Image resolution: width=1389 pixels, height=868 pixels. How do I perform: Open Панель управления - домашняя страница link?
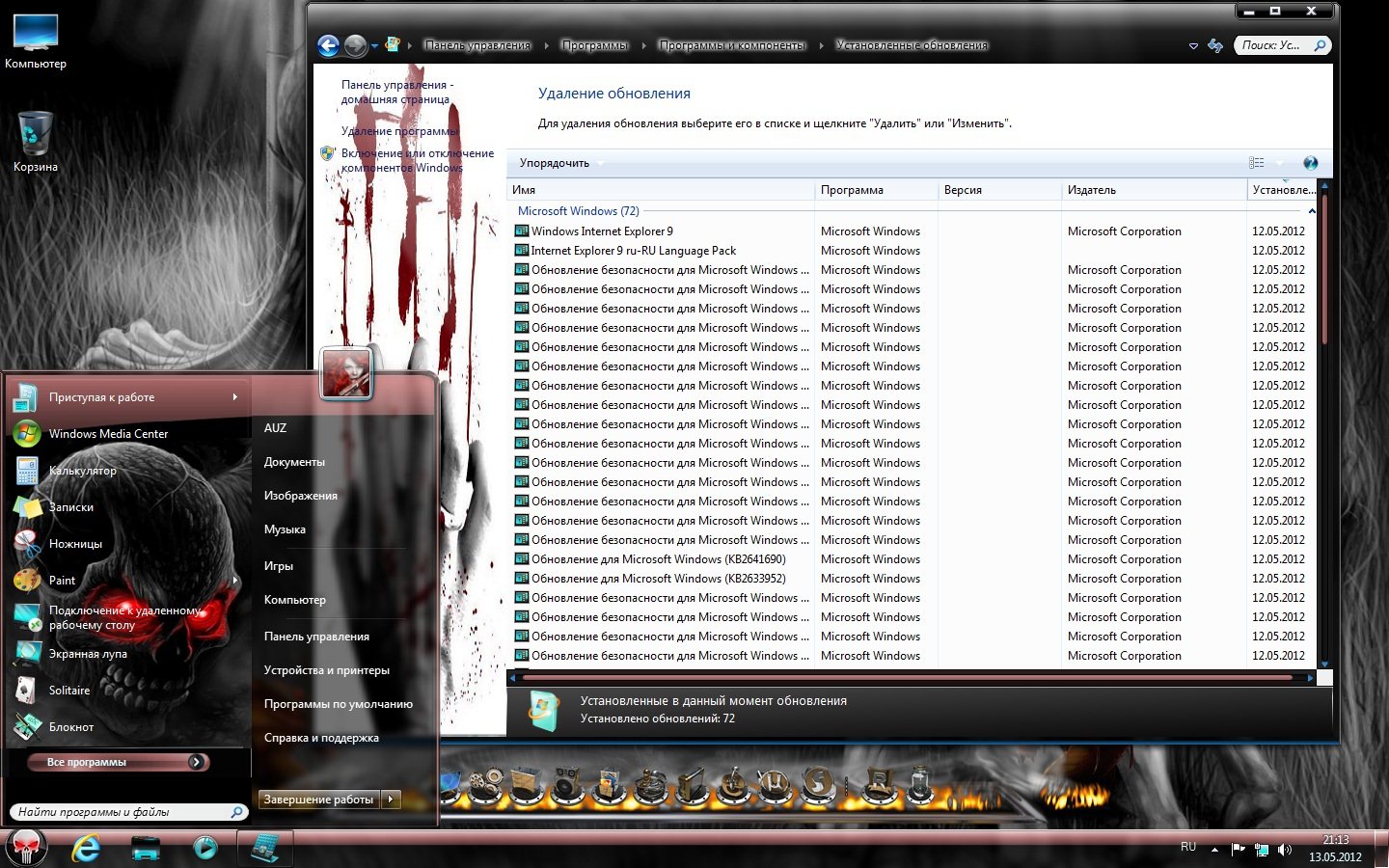tap(396, 92)
